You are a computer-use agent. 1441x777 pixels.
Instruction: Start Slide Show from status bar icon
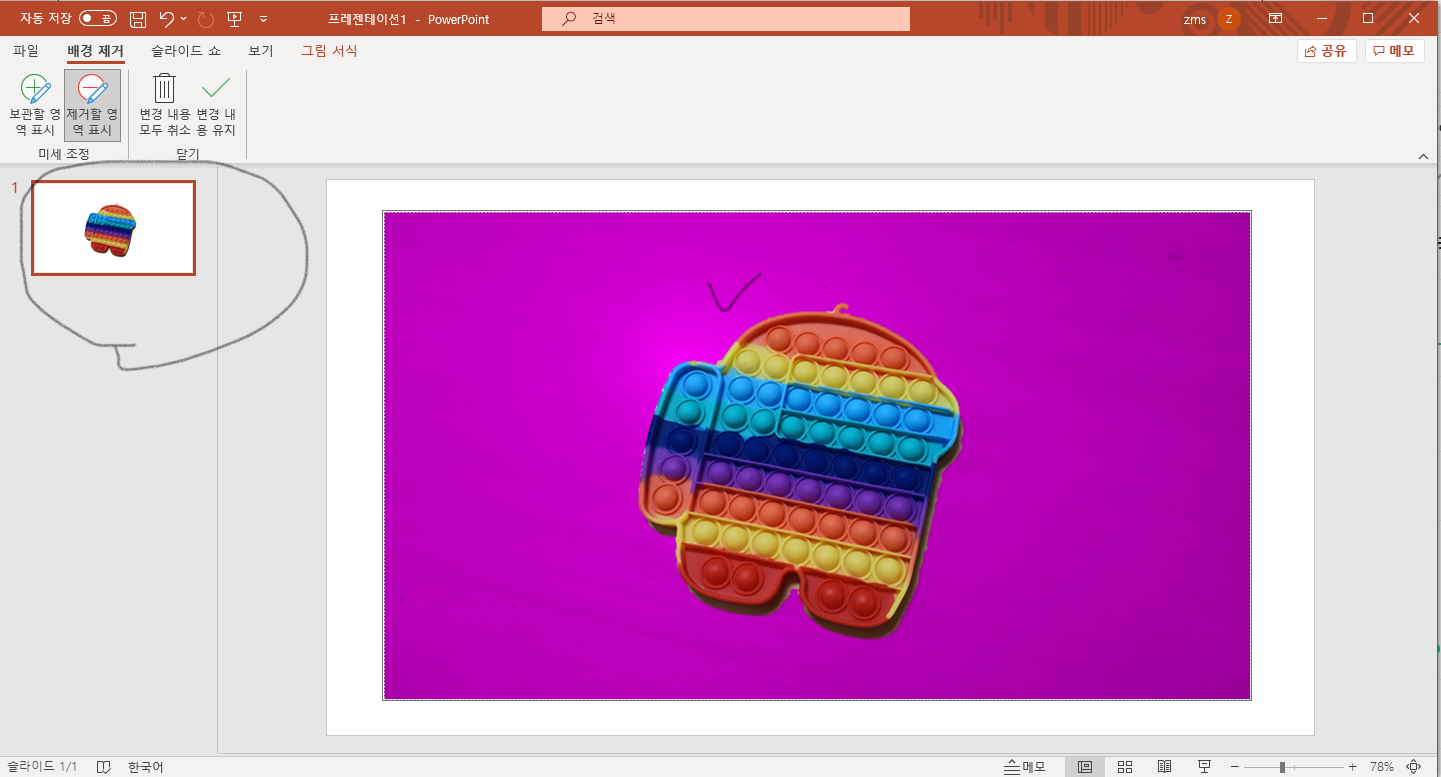1204,767
